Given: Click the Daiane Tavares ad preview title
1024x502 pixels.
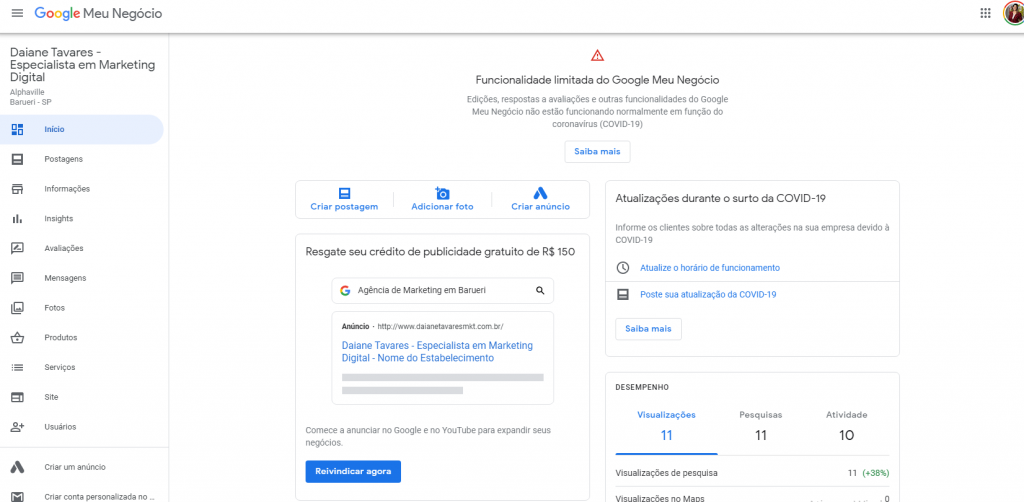Looking at the screenshot, I should pyautogui.click(x=437, y=352).
